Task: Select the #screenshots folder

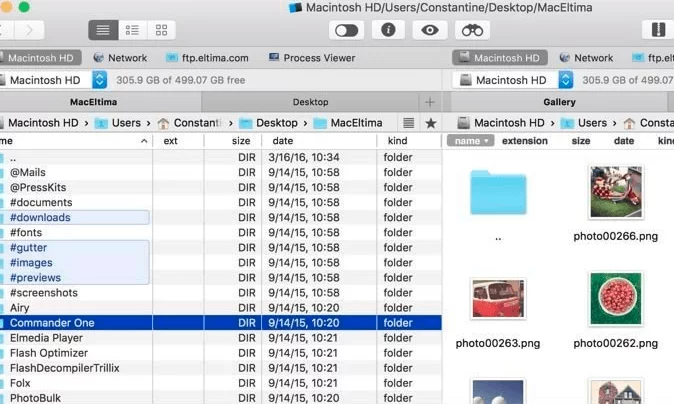Action: point(221,293)
